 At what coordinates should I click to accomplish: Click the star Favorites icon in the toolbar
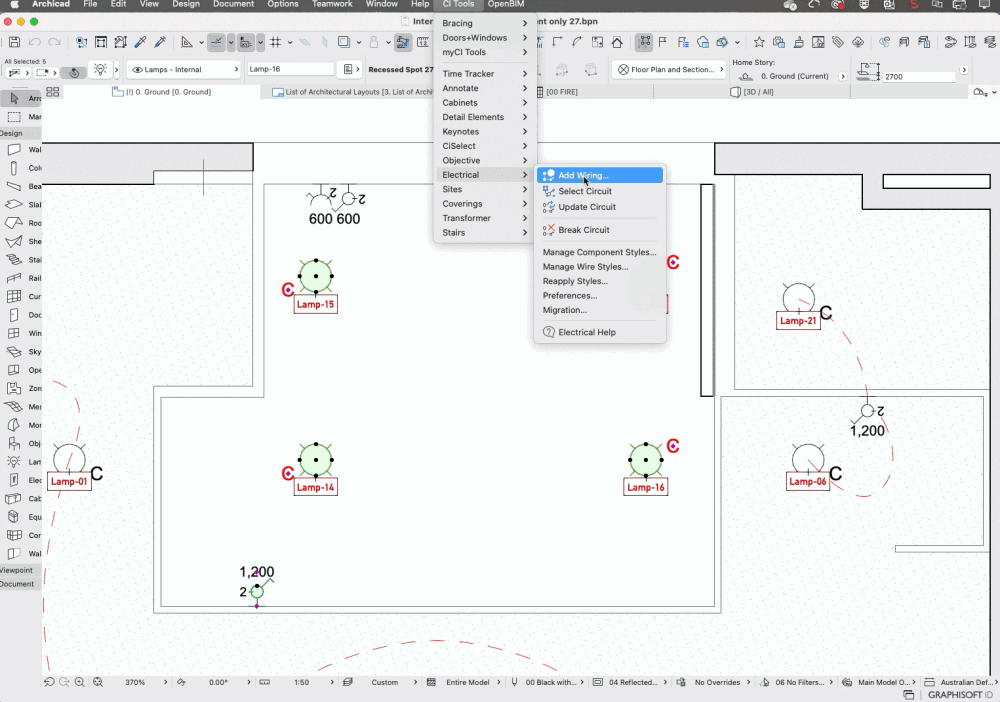click(x=759, y=42)
